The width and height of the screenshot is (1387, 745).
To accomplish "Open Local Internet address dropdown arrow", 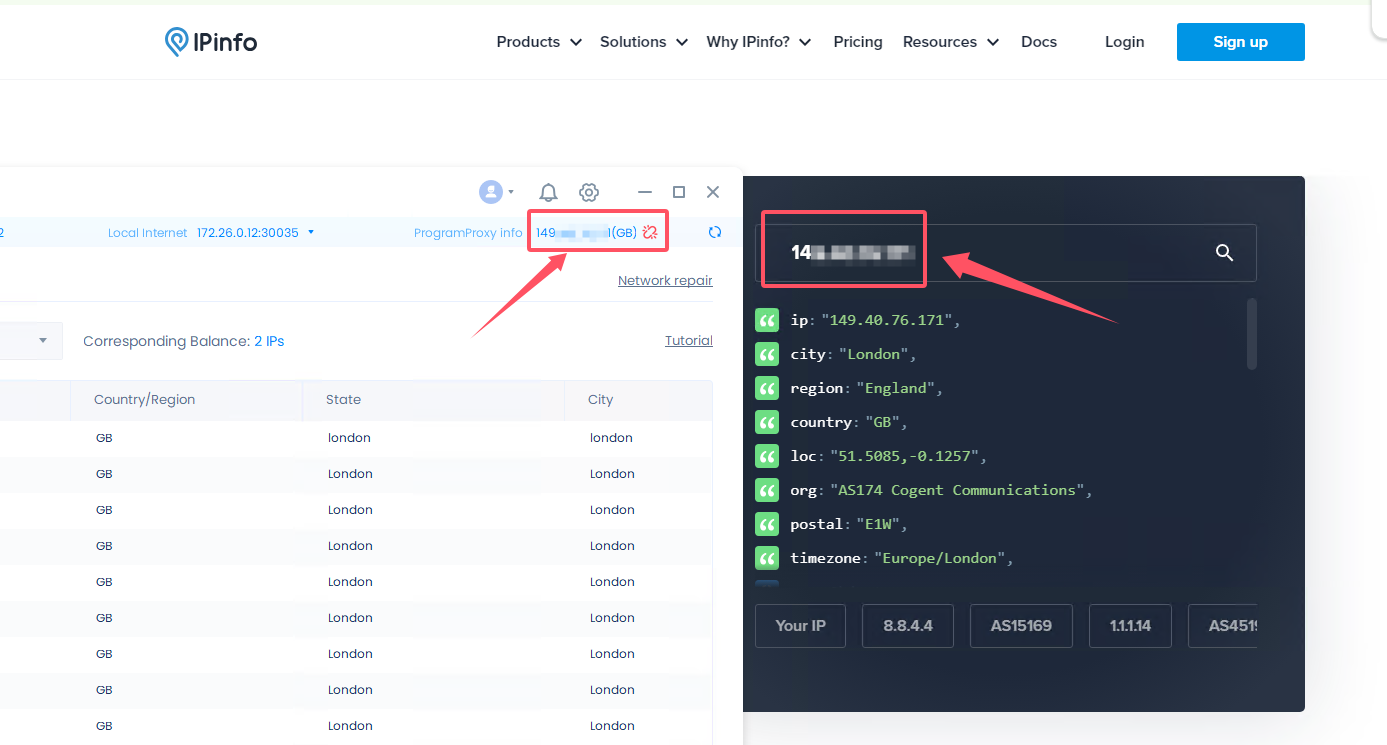I will pyautogui.click(x=311, y=233).
